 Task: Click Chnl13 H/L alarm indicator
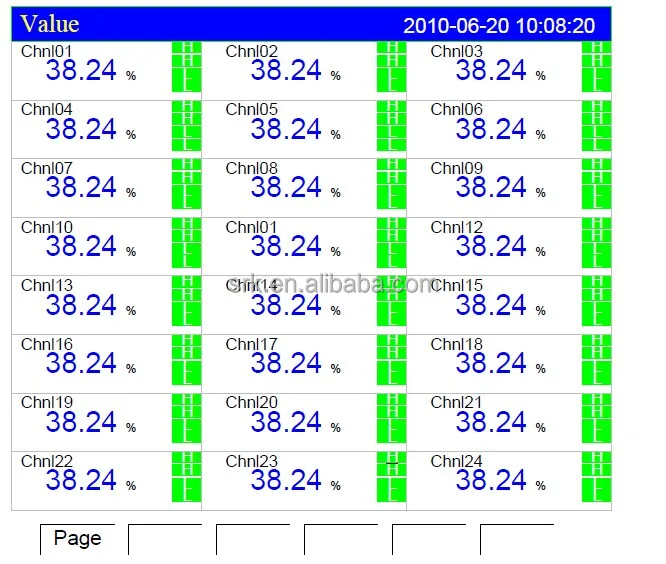[186, 301]
